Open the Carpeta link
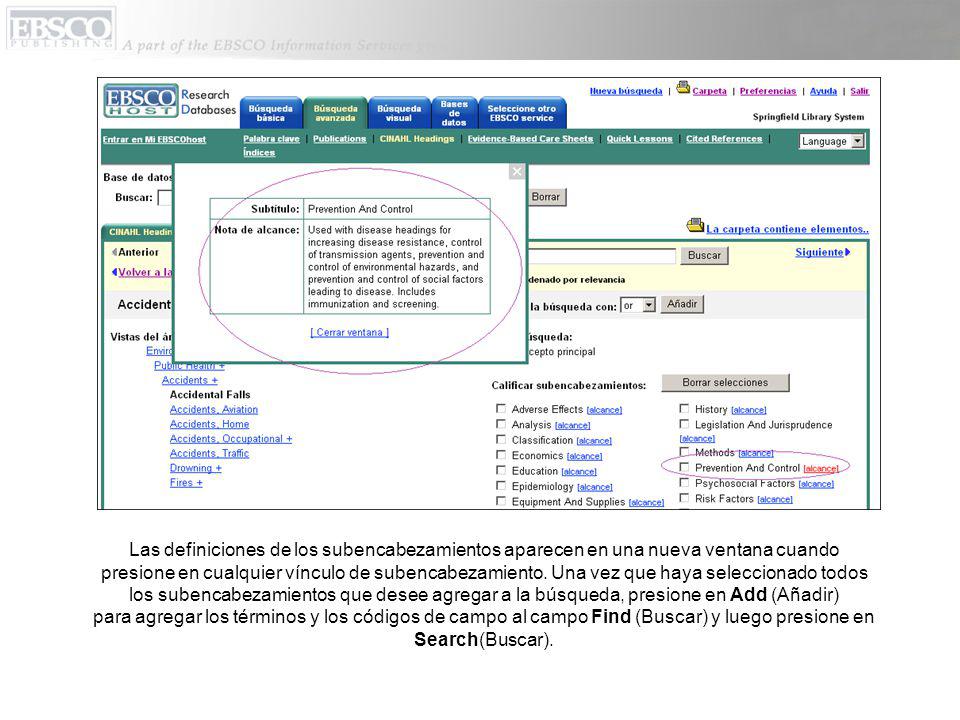960x720 pixels. pyautogui.click(x=710, y=91)
